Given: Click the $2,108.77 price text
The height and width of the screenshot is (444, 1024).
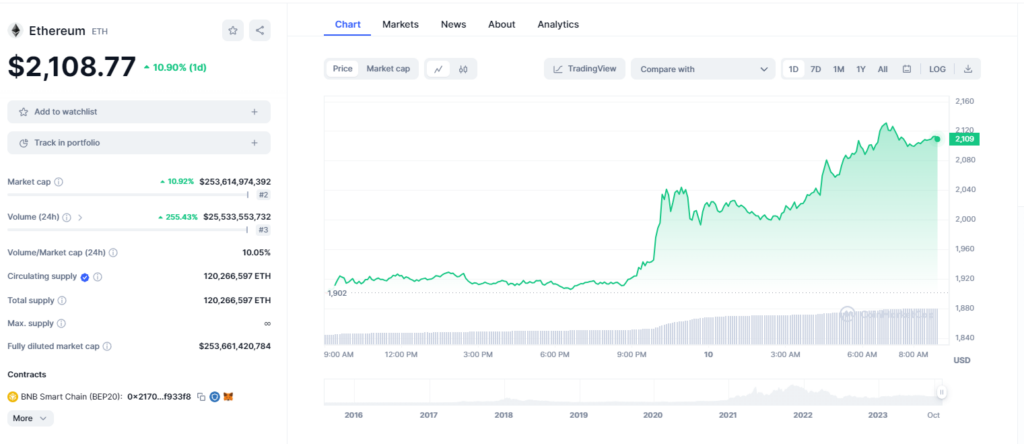Looking at the screenshot, I should pos(72,67).
